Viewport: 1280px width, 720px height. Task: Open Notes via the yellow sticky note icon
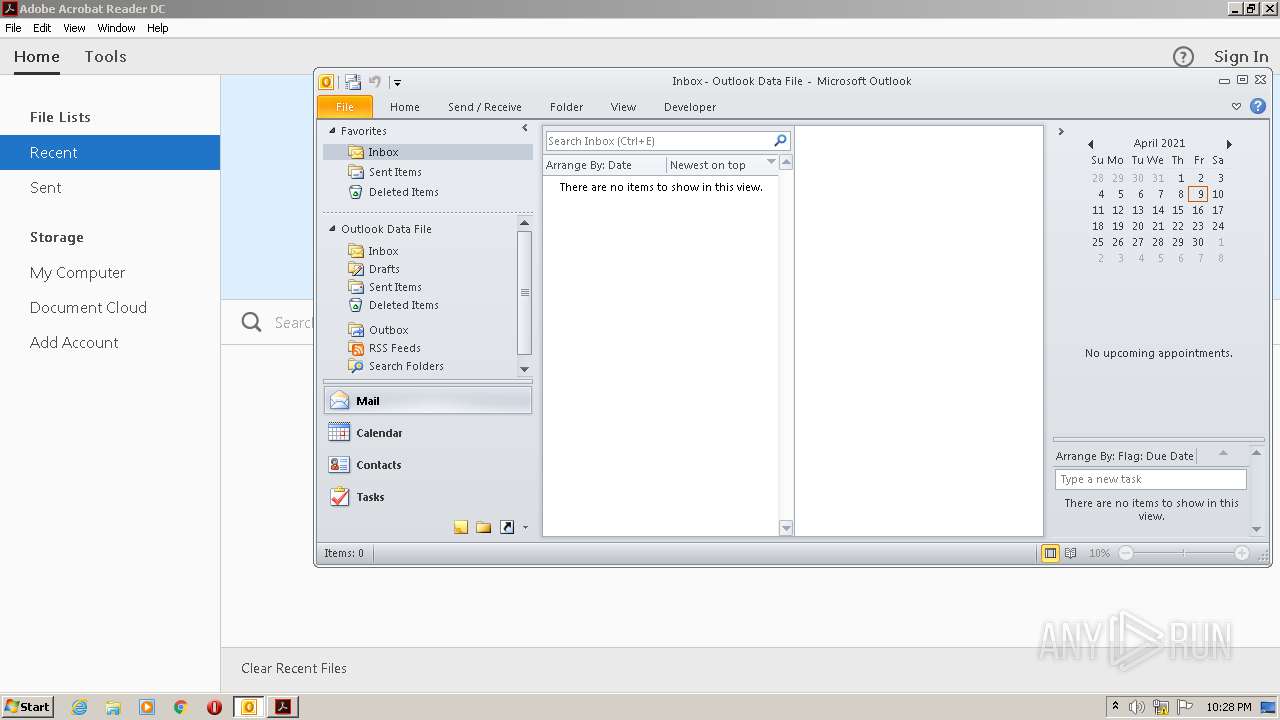click(461, 527)
